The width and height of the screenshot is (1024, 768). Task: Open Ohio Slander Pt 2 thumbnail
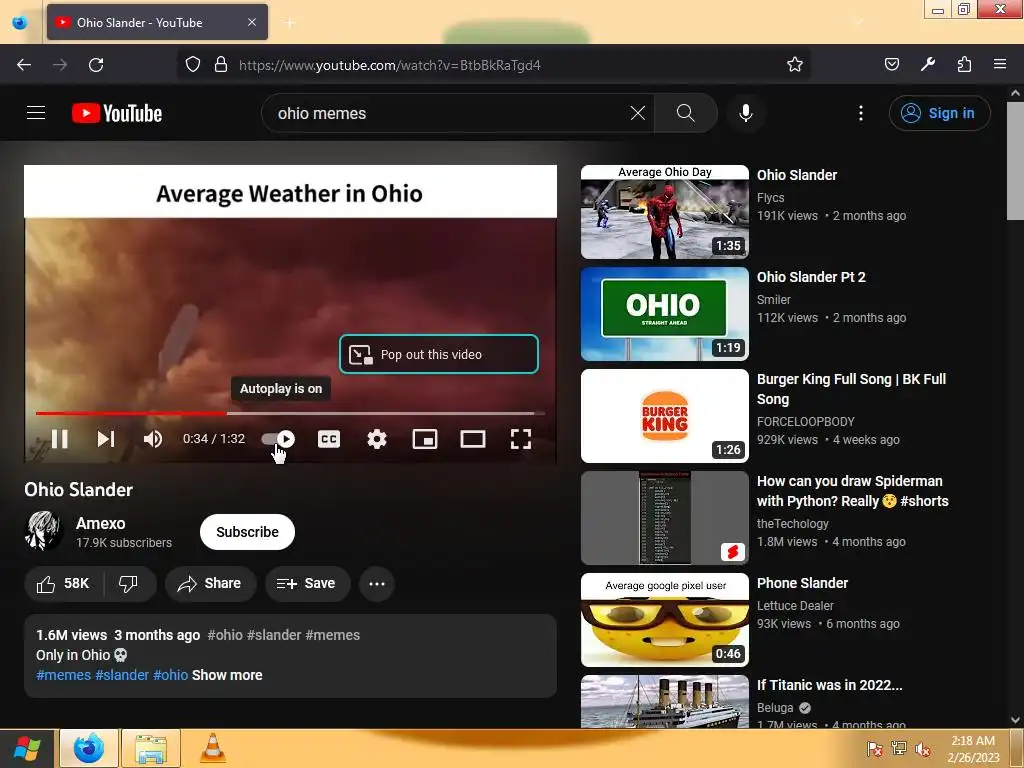pos(665,313)
